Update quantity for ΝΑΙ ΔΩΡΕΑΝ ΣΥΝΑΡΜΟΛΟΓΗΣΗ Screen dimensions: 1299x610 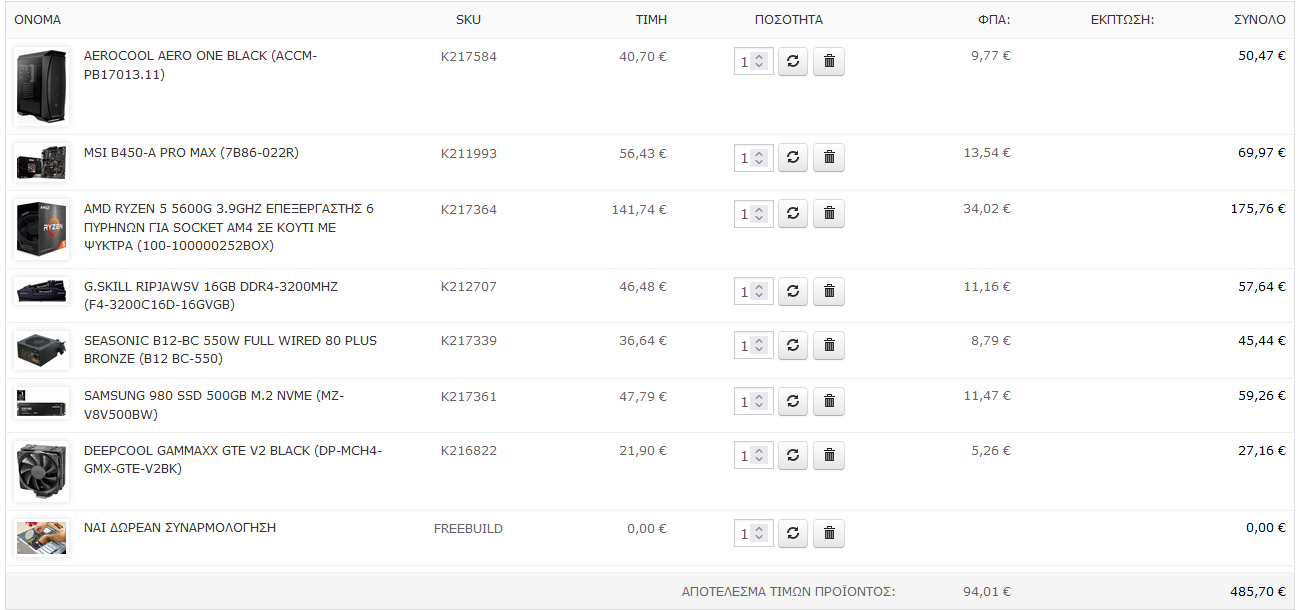tap(793, 534)
